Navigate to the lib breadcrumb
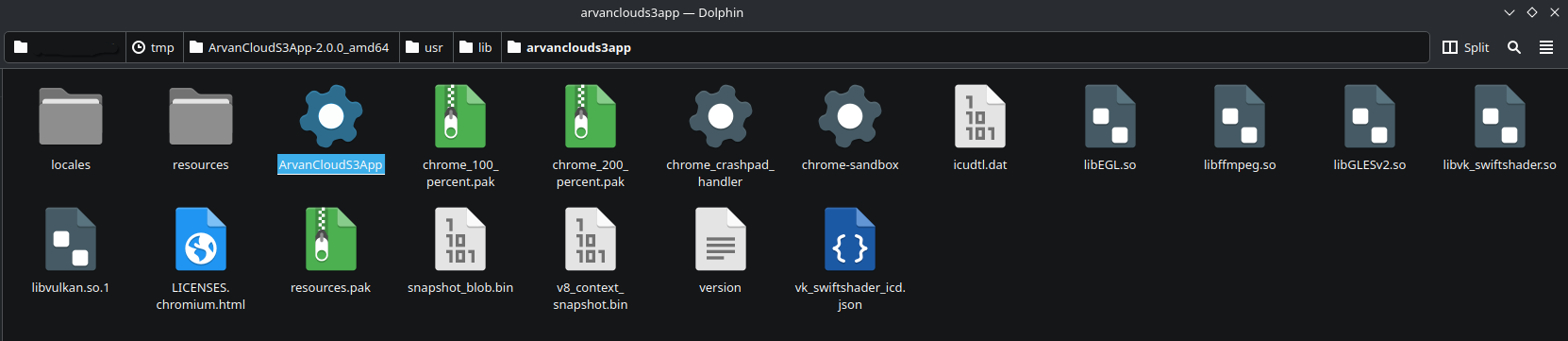The image size is (1568, 341). pyautogui.click(x=475, y=47)
